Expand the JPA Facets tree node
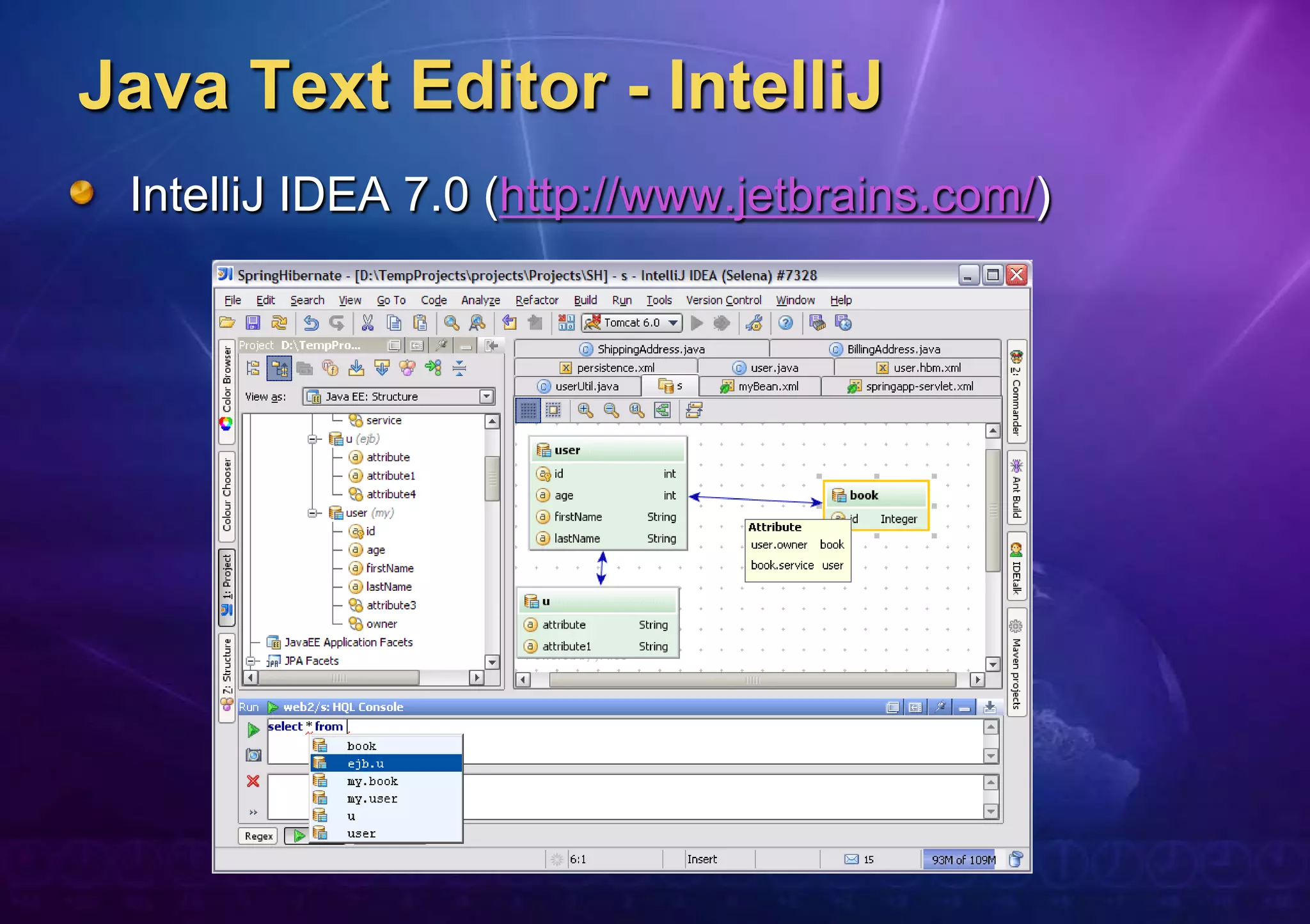1310x924 pixels. point(251,661)
